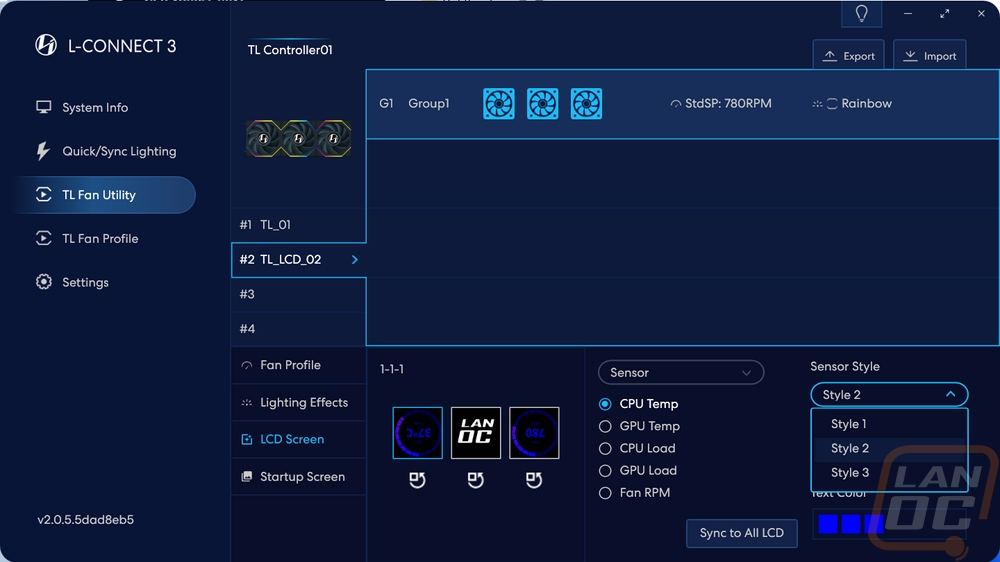Select the second fan icon in Group1
Viewport: 1000px width, 562px height.
pos(543,103)
